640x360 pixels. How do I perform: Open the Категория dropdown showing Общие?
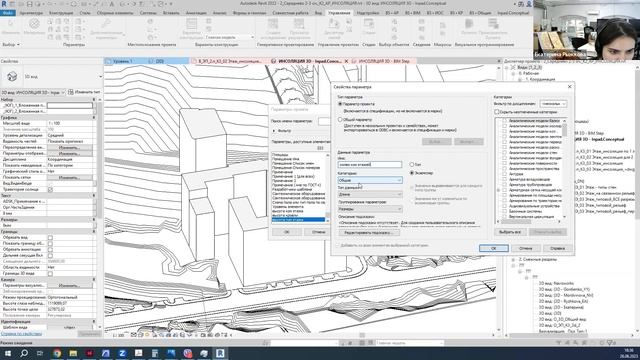(370, 180)
